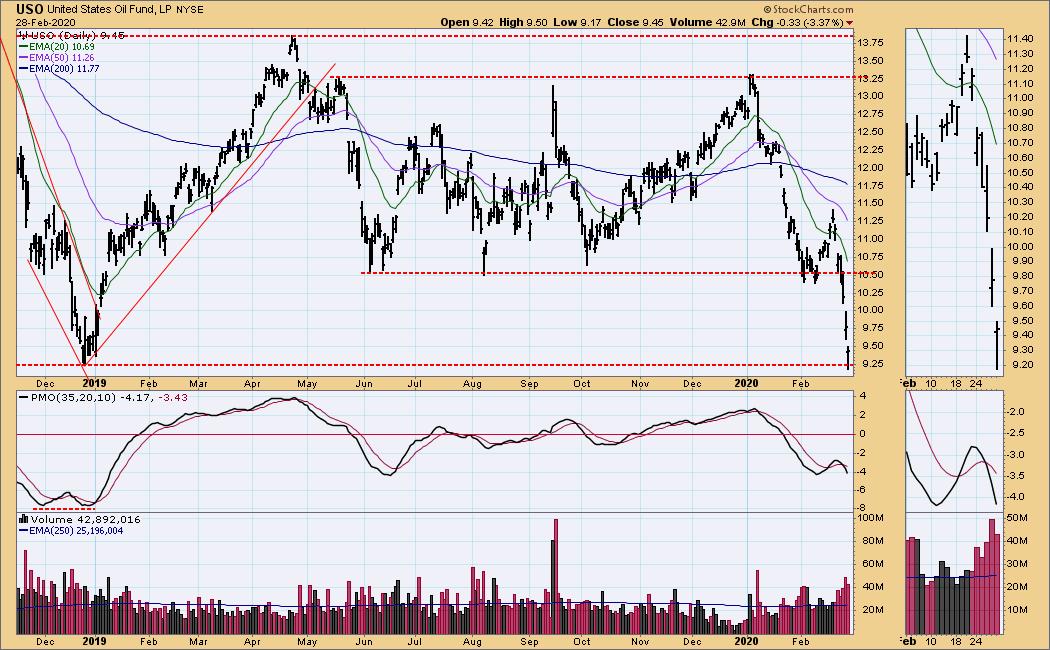
Task: Click the Open 9.42 value
Action: pos(467,22)
